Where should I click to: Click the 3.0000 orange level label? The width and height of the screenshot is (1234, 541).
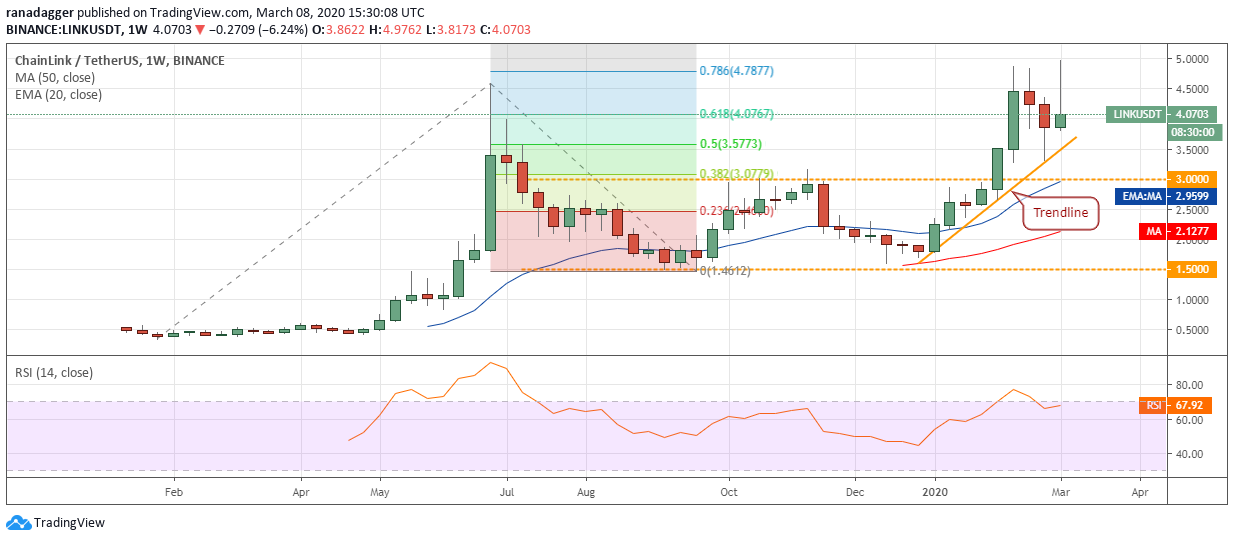1194,180
